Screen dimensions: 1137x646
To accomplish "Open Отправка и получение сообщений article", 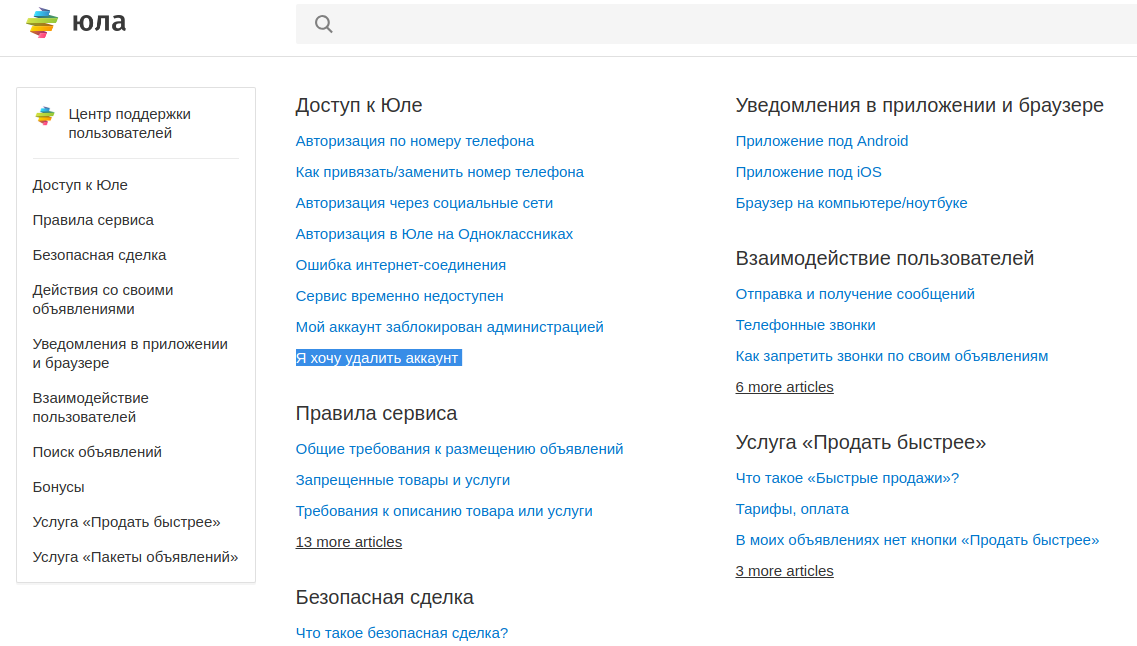I will tap(855, 294).
